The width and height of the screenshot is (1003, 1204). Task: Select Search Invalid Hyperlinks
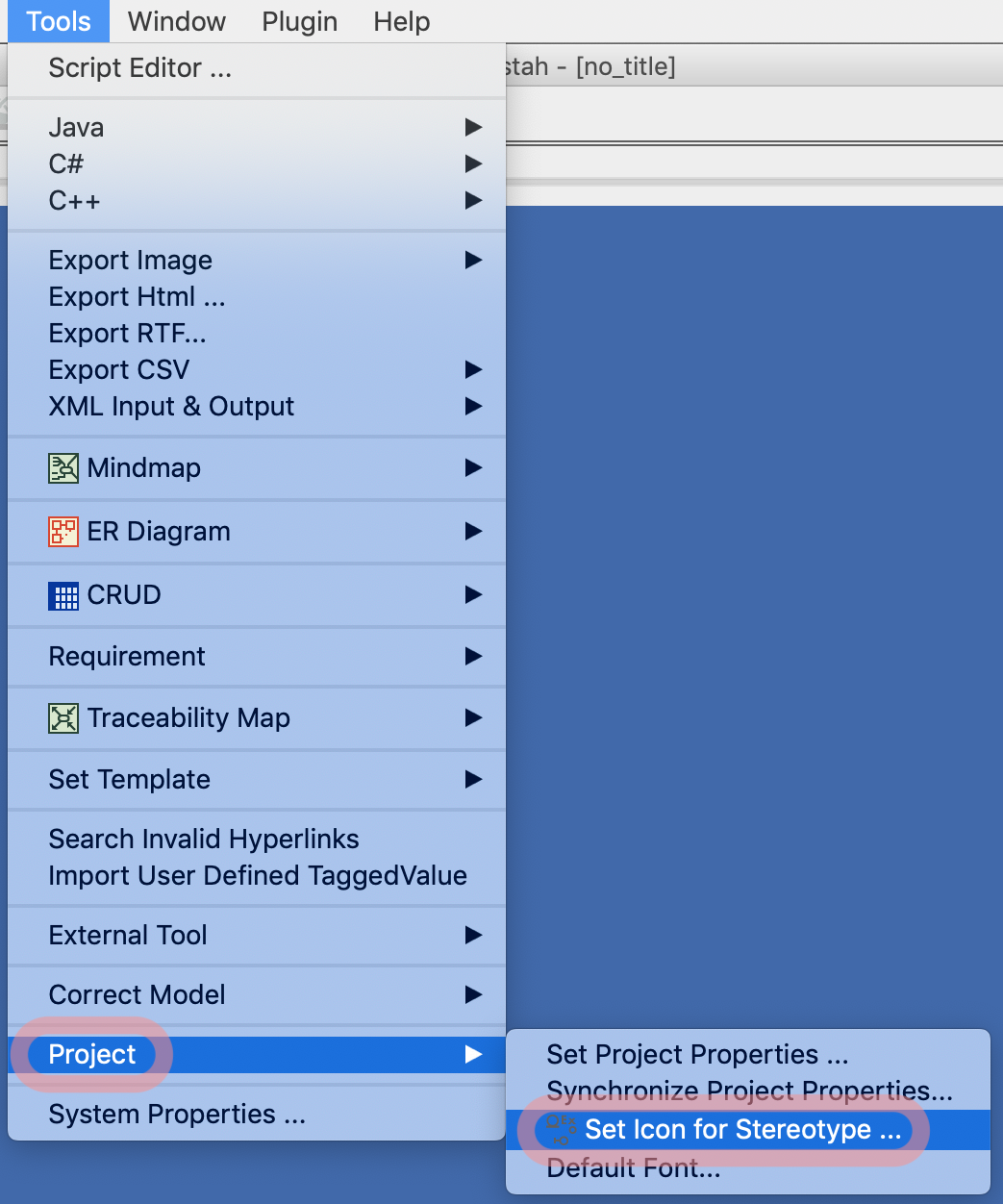tap(203, 839)
